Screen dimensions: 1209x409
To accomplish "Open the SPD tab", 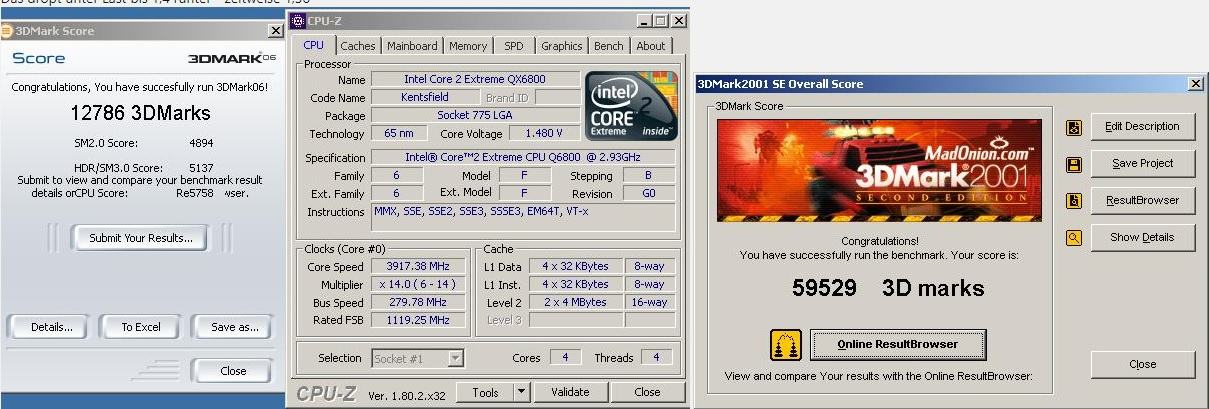I will 513,46.
